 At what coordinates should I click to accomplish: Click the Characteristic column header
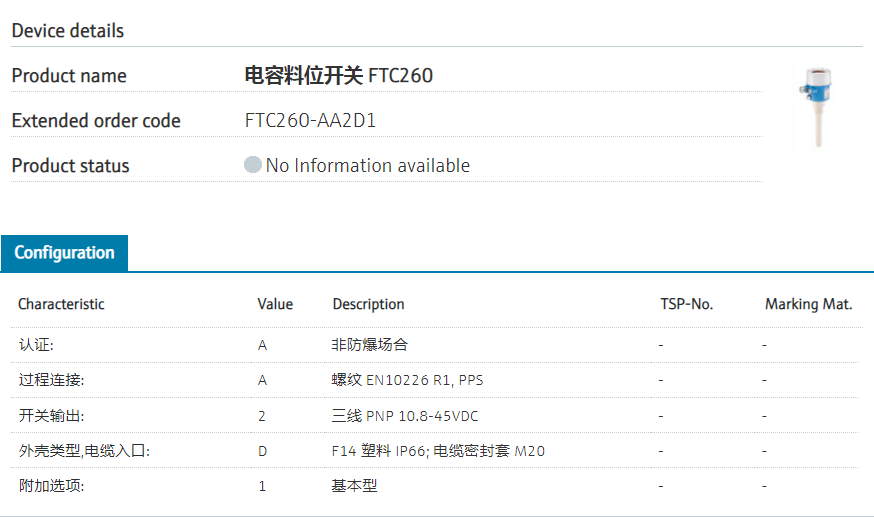coord(61,304)
